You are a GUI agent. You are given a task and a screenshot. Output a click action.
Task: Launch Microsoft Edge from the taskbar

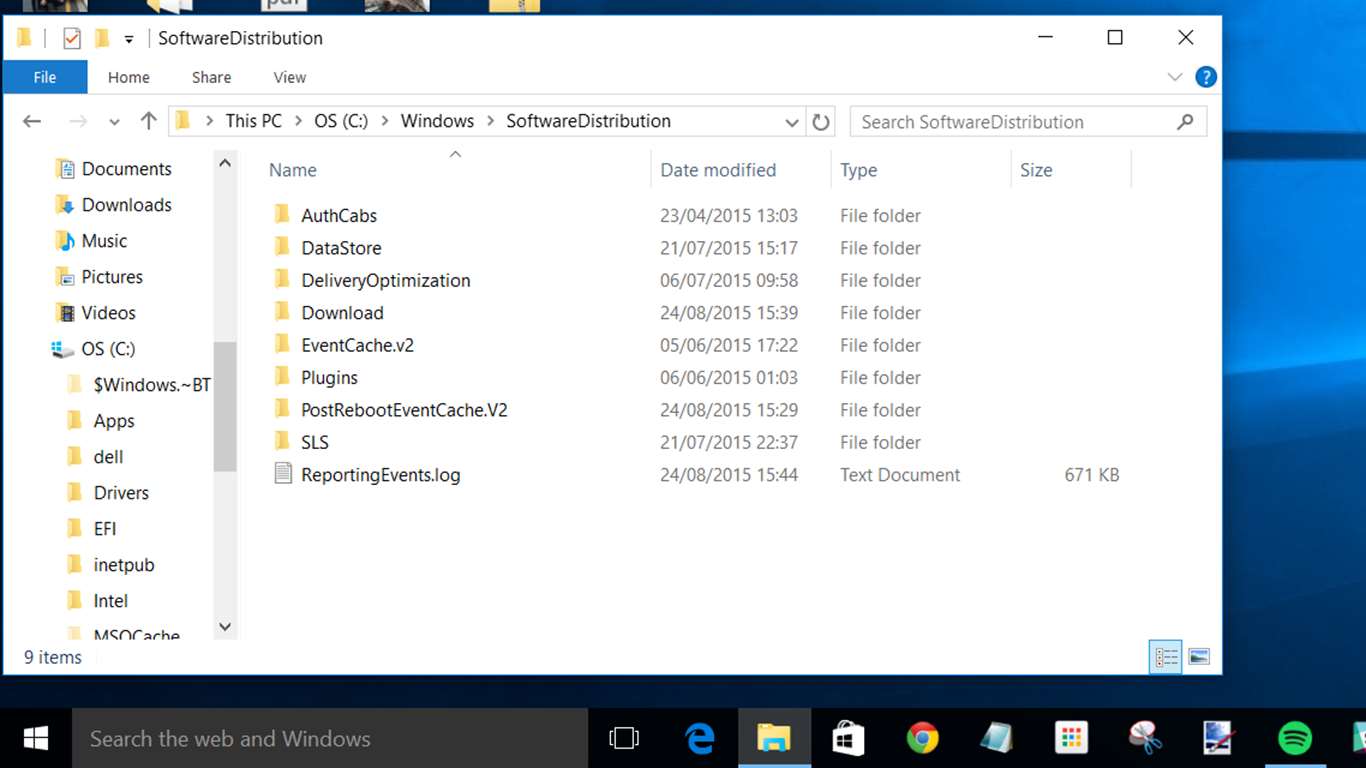coord(699,739)
